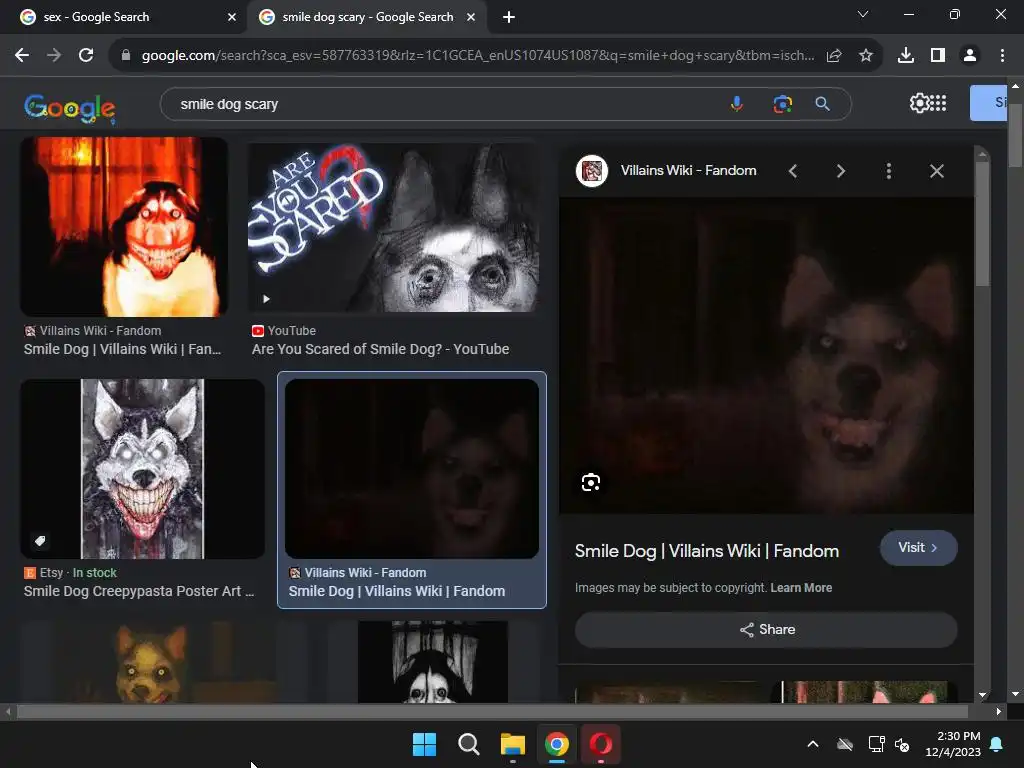This screenshot has height=768, width=1024.
Task: Switch to the 'sex - Google Search' tab
Action: (123, 17)
